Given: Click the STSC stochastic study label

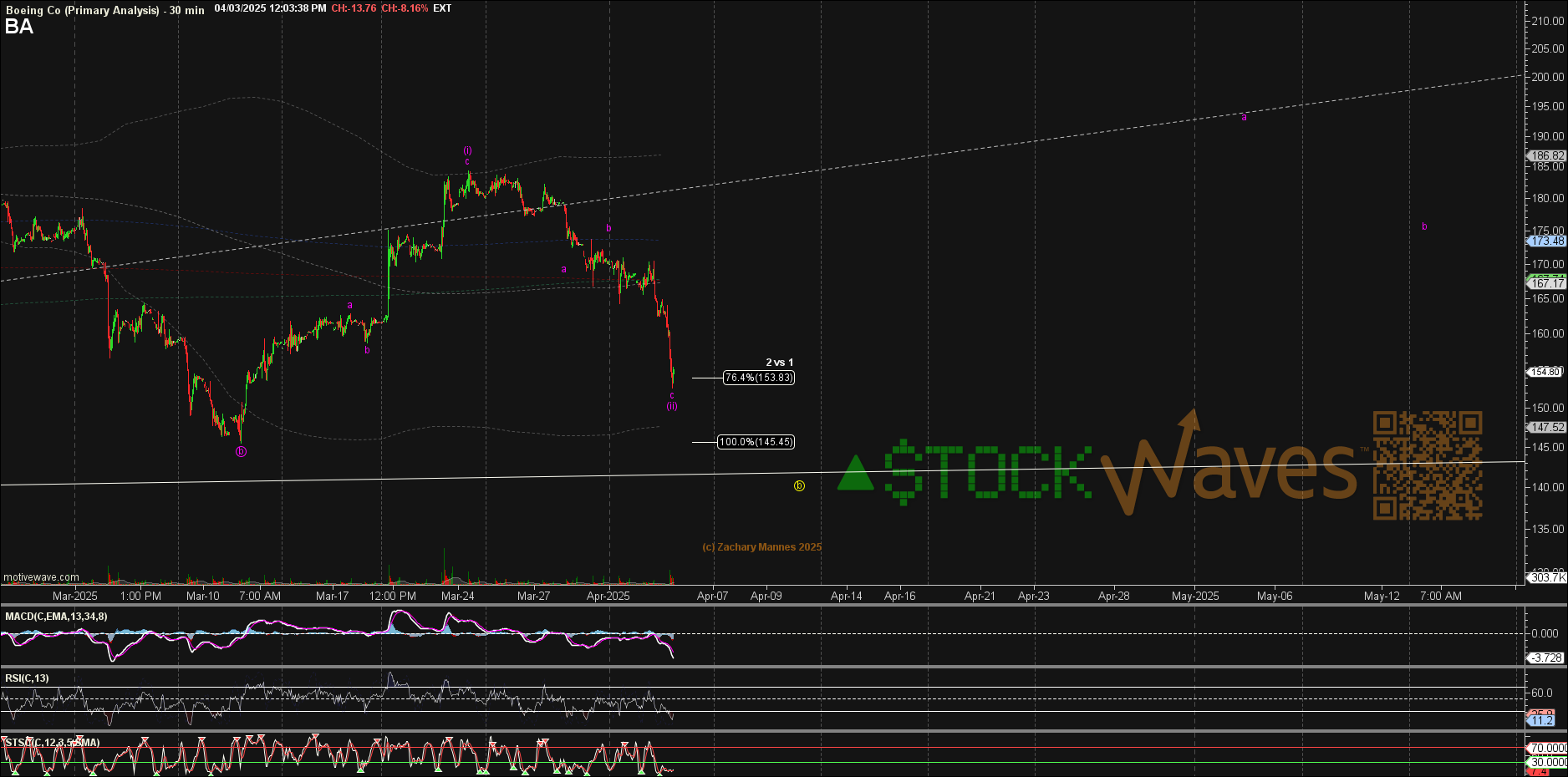Looking at the screenshot, I should [52, 742].
